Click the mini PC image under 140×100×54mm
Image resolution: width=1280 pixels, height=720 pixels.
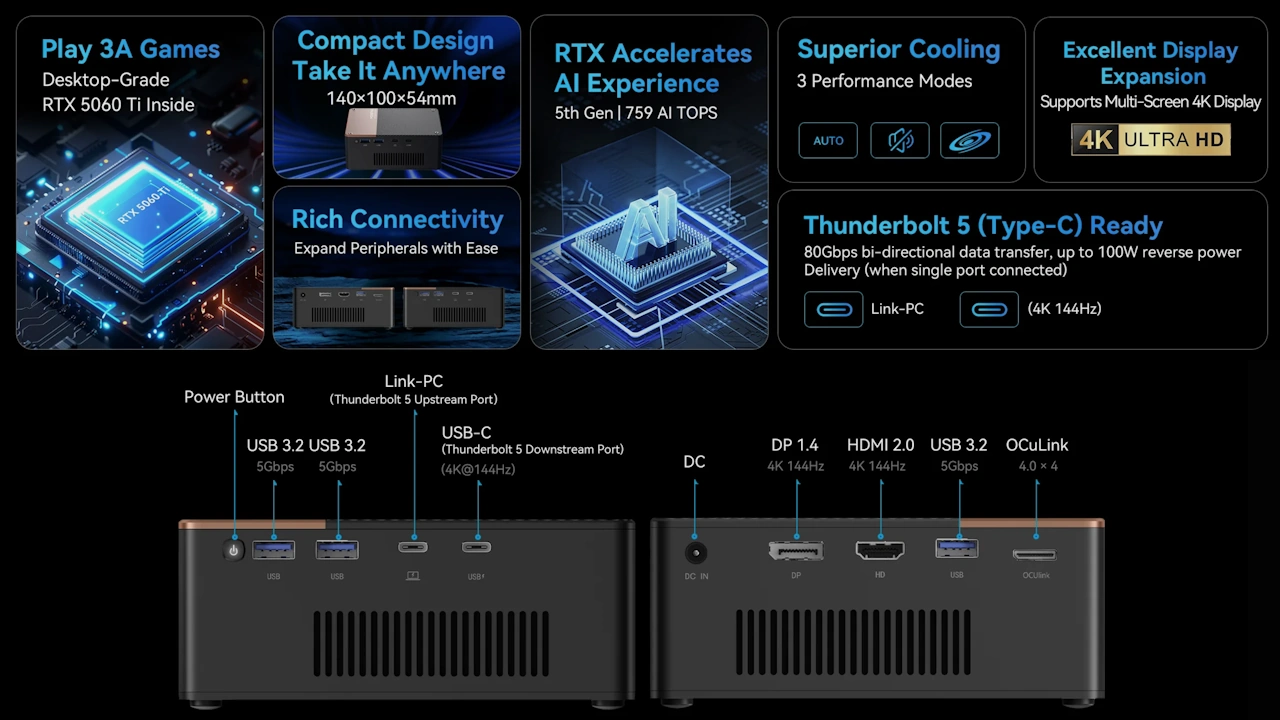click(396, 138)
